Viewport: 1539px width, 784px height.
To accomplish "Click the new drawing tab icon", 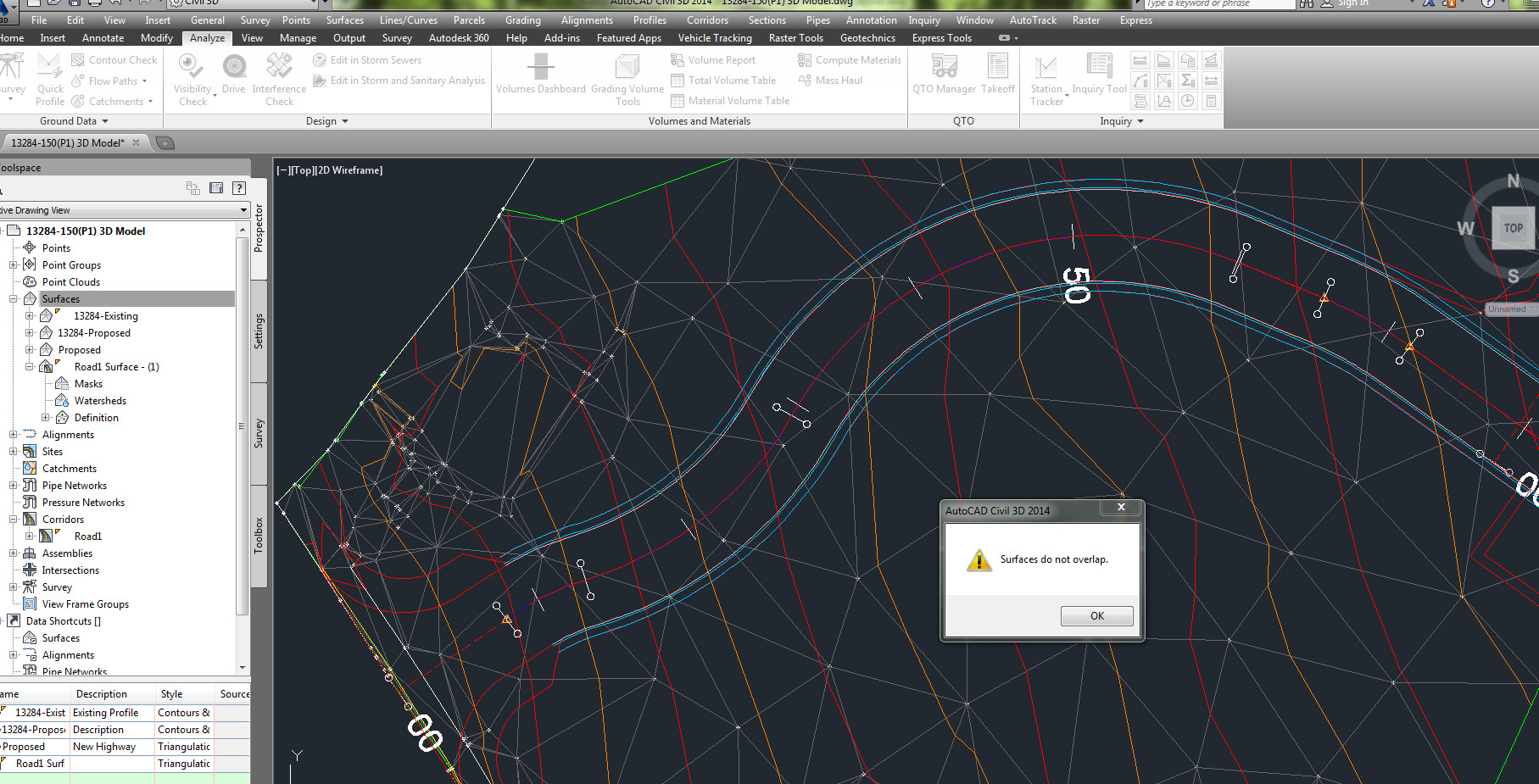I will [165, 143].
